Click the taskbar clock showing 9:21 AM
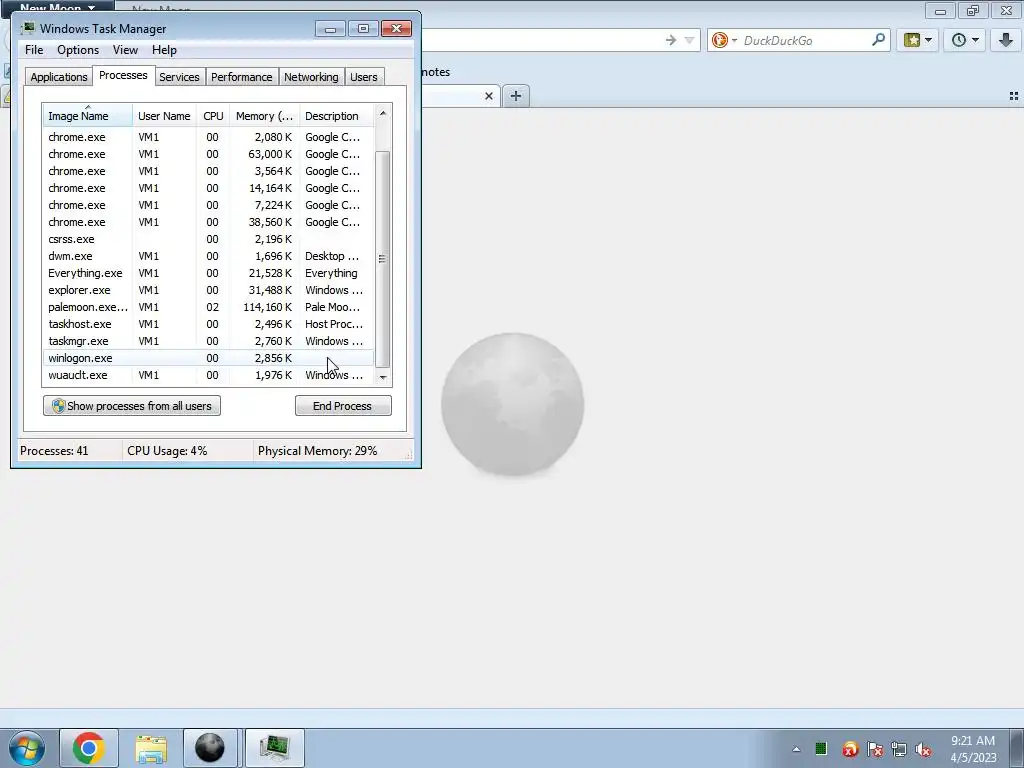Viewport: 1024px width, 768px height. [x=973, y=749]
